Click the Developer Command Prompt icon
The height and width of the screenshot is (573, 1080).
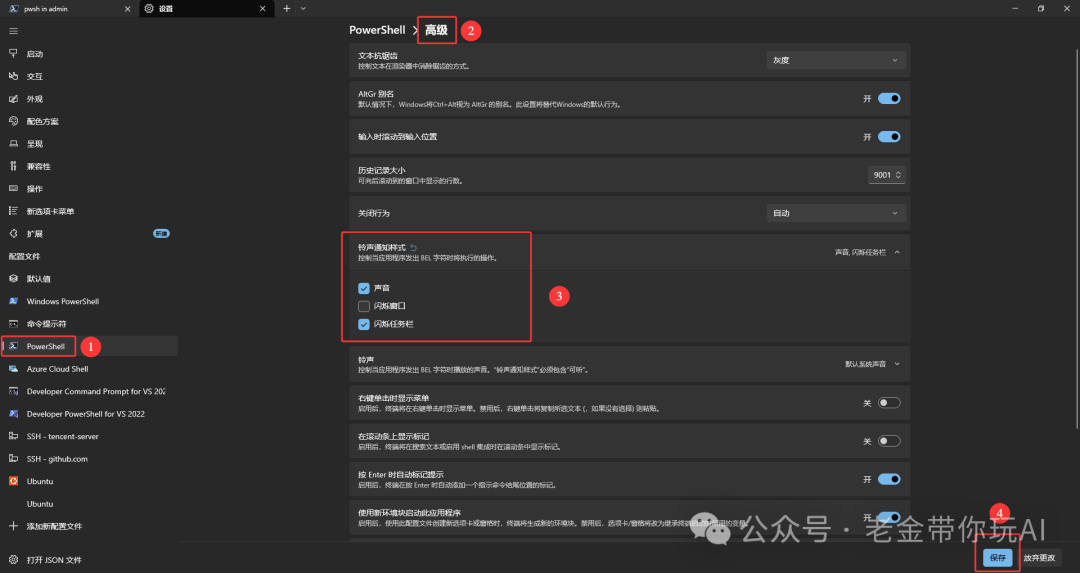click(x=13, y=390)
